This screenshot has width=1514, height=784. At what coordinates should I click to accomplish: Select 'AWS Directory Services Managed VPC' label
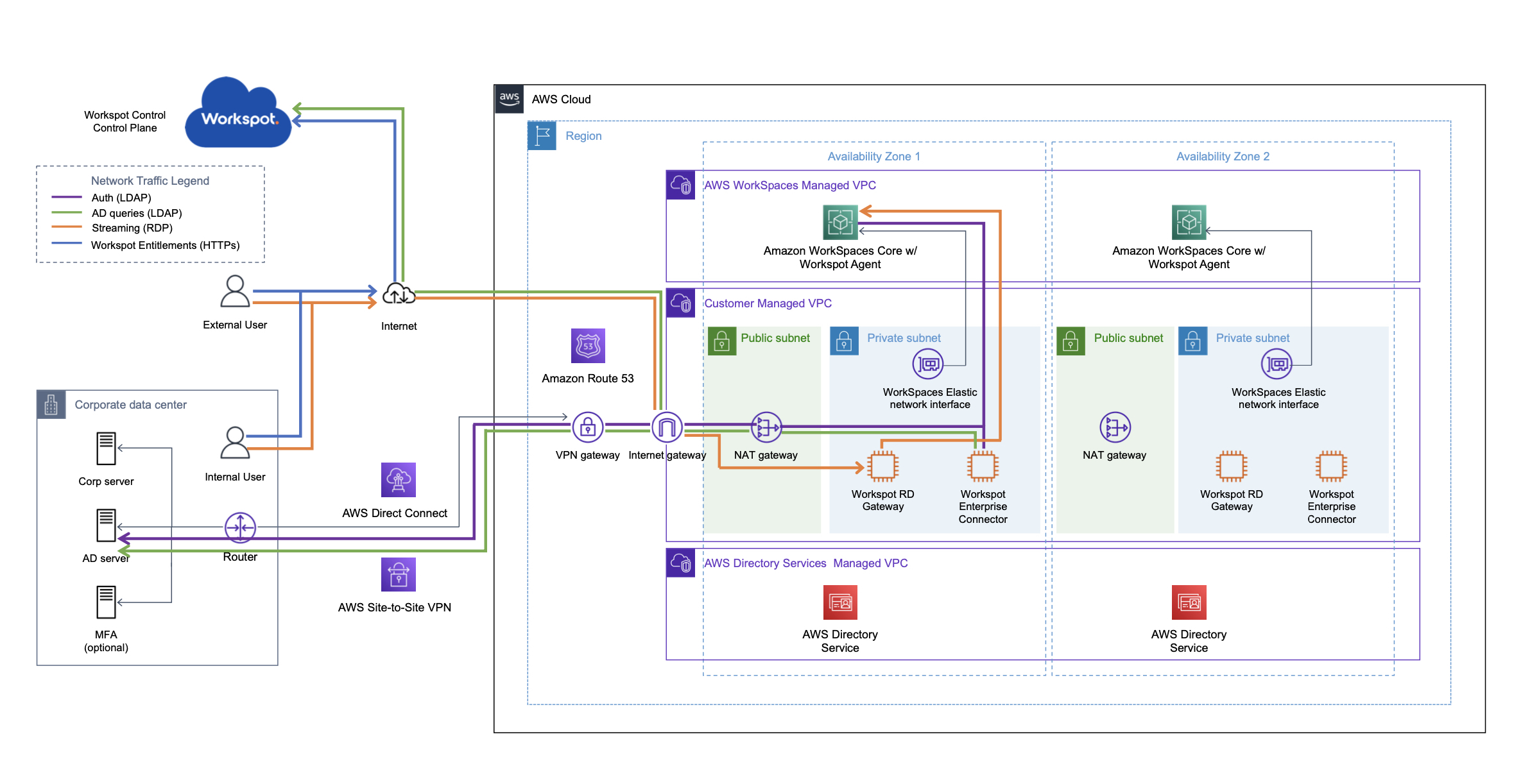tap(806, 563)
